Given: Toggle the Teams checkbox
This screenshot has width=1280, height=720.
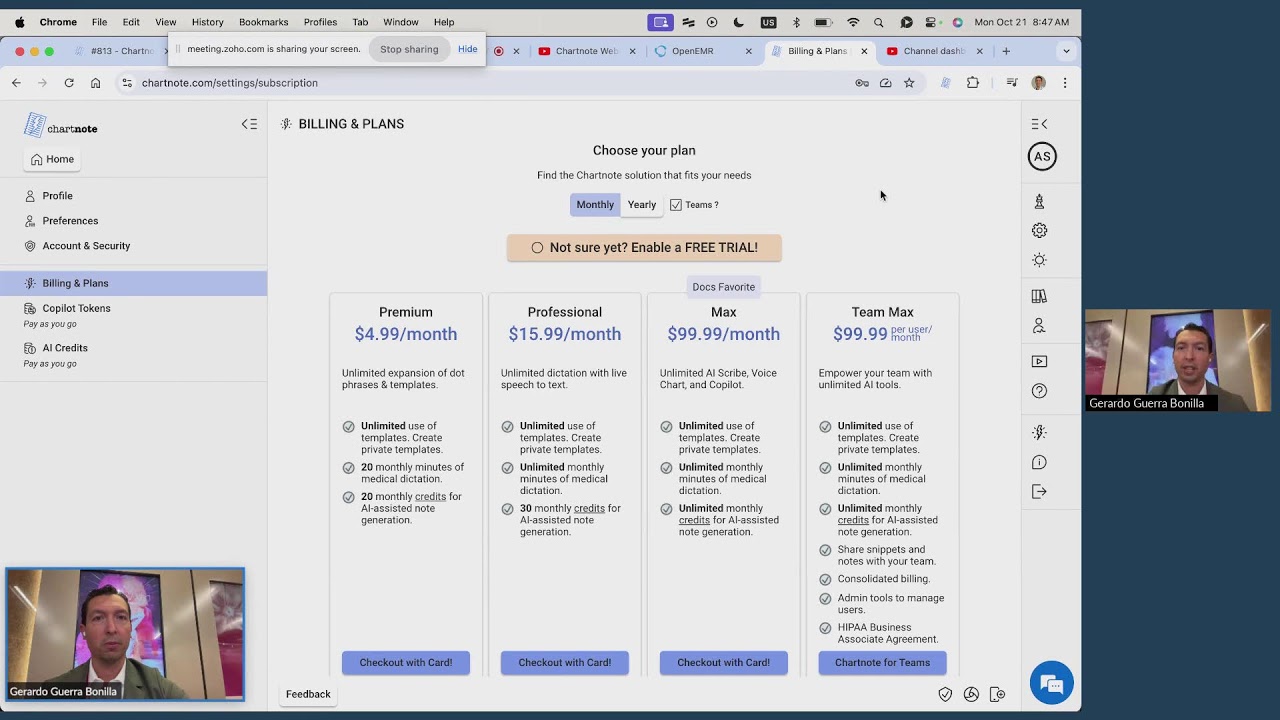Looking at the screenshot, I should tap(676, 205).
